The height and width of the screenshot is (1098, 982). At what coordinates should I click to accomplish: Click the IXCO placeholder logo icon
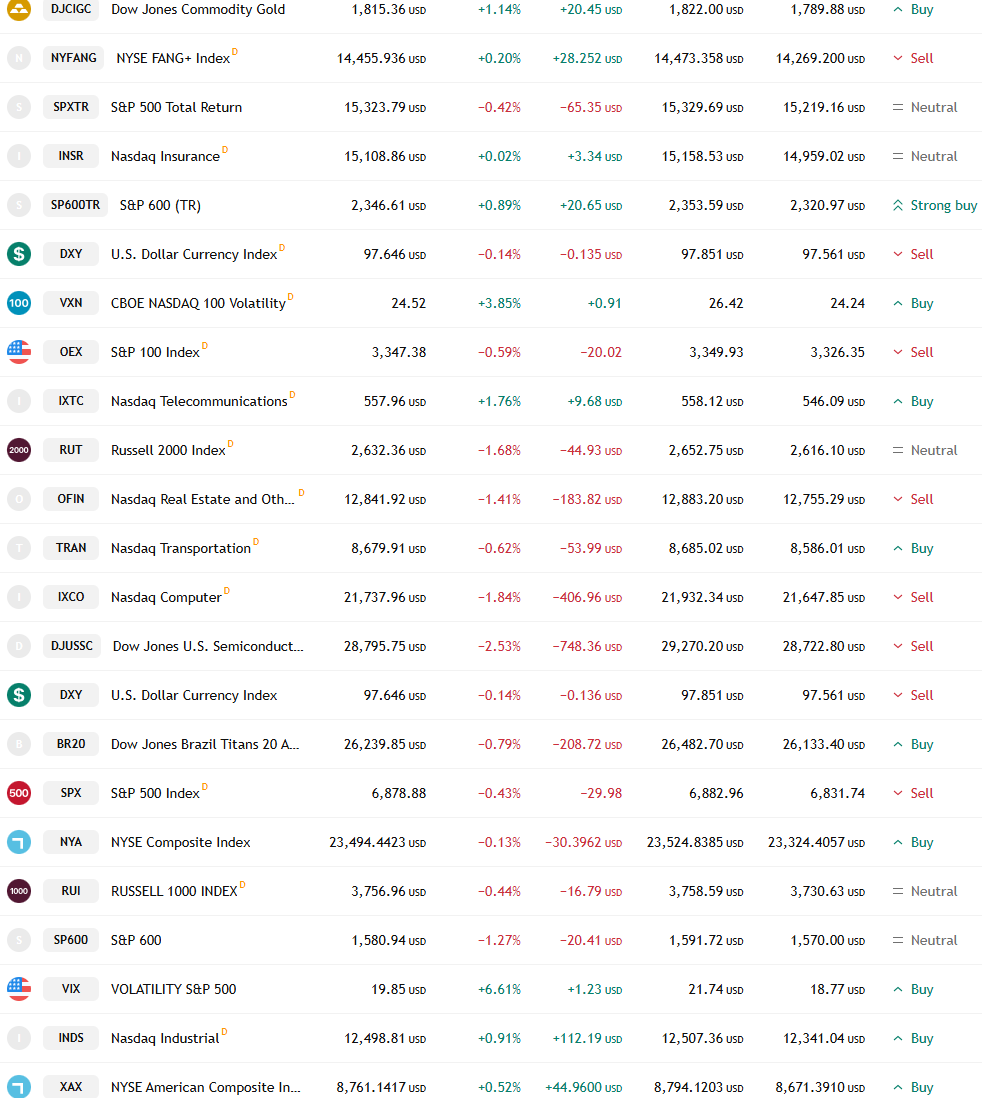(19, 597)
